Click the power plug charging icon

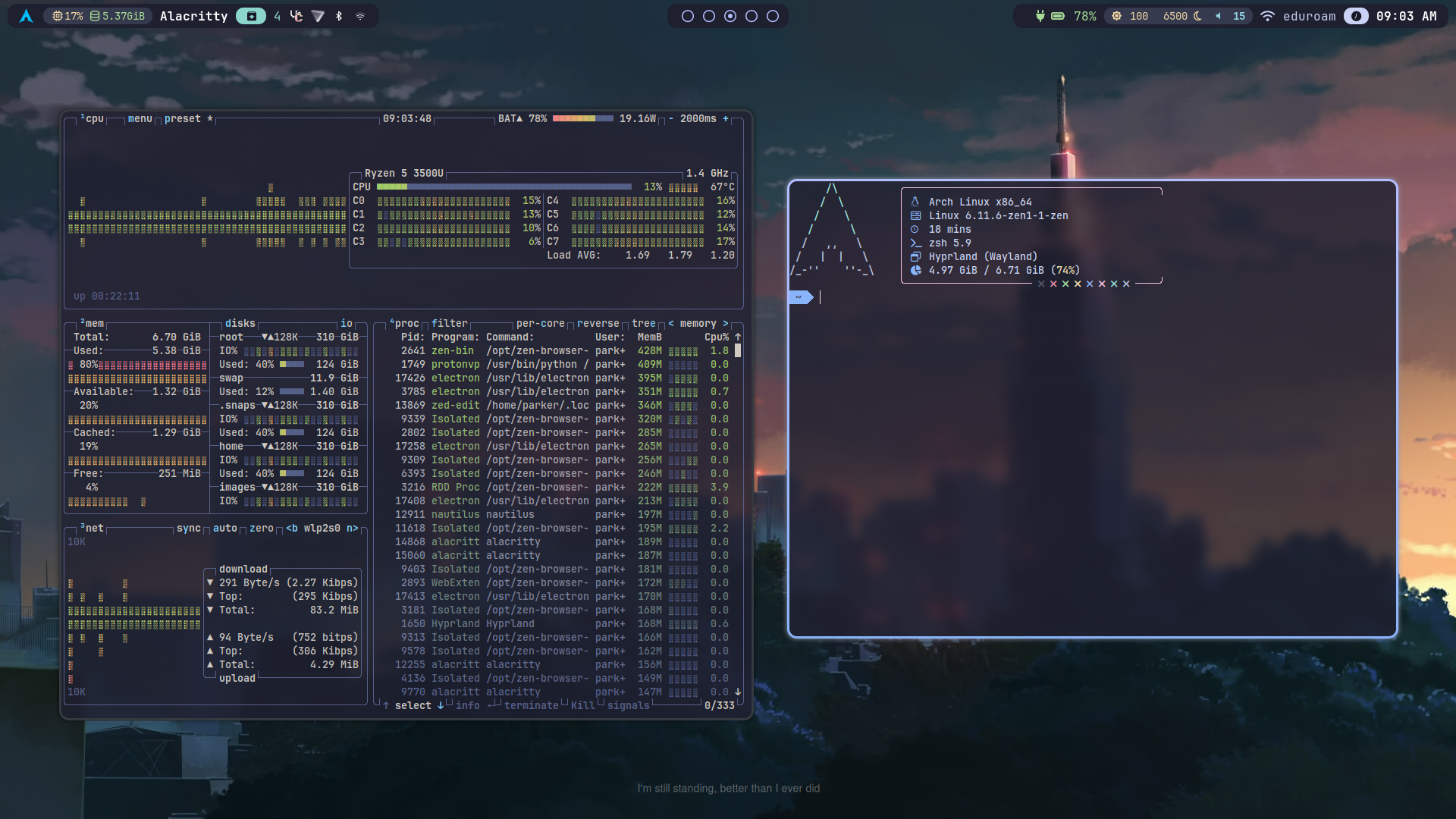(x=1040, y=16)
